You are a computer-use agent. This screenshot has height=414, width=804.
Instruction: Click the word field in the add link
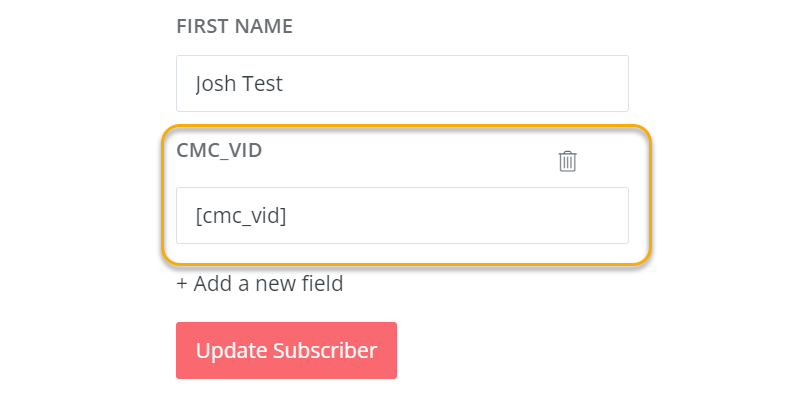coord(322,284)
